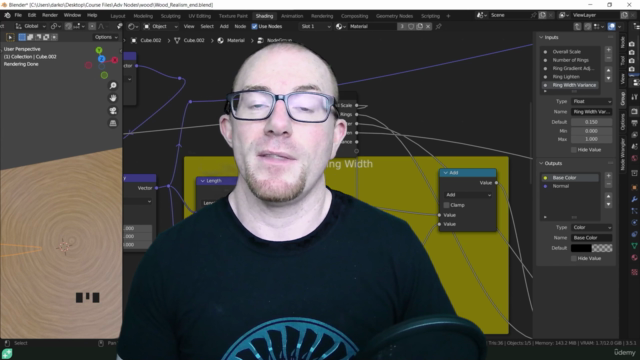
Task: Open the Modifier wrench properties tab
Action: (634, 199)
